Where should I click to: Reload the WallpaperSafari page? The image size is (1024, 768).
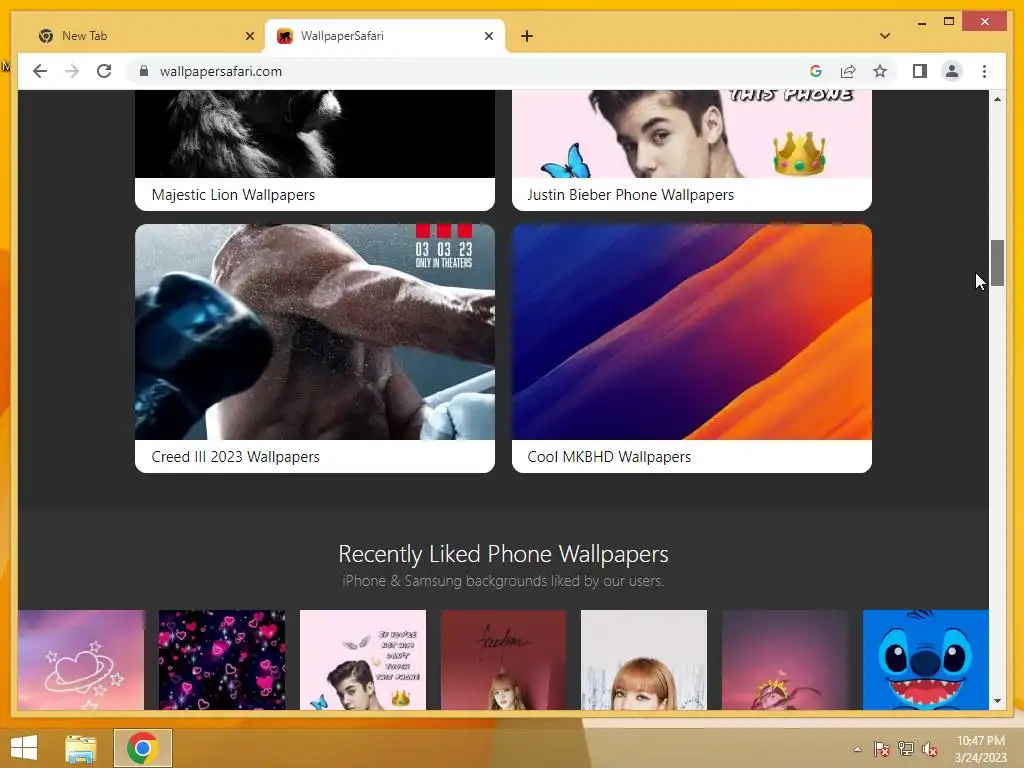(104, 71)
